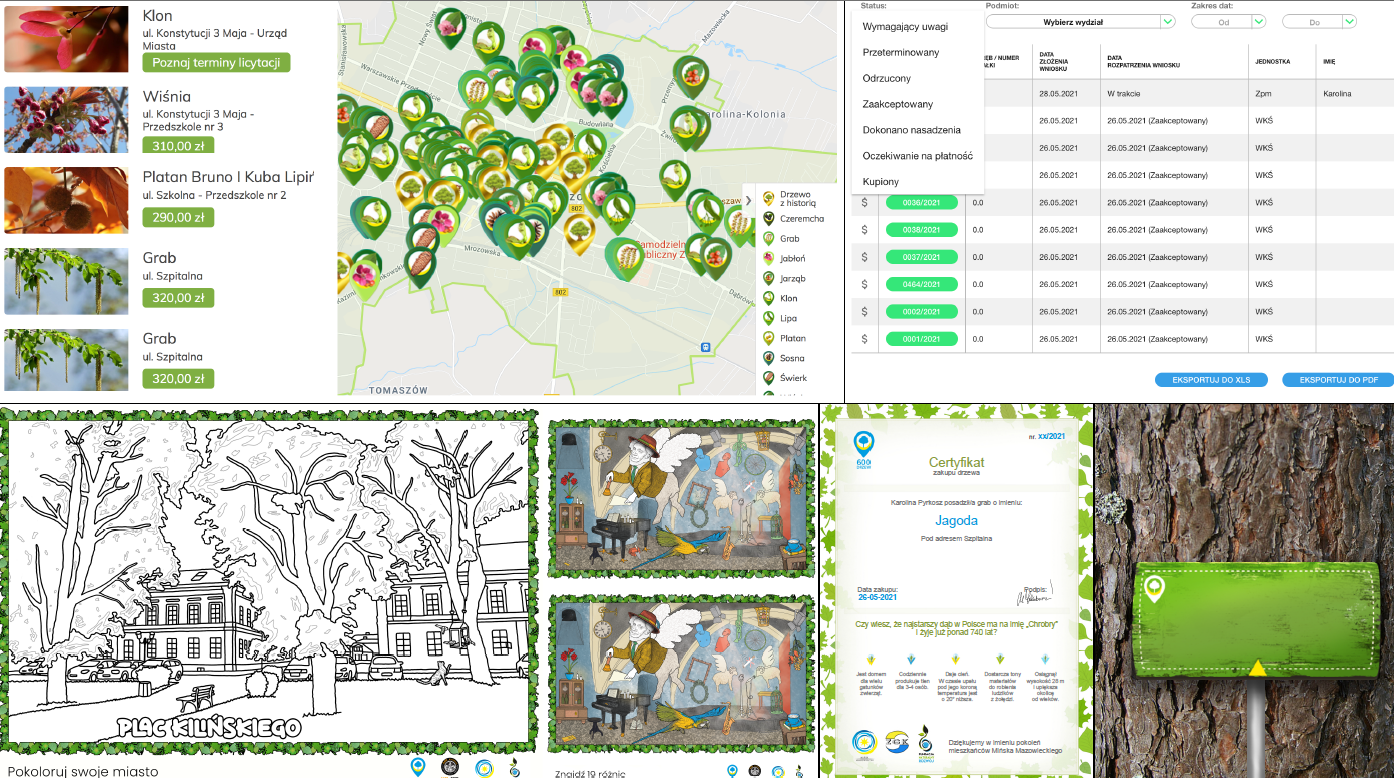Select Drzewo z historią legend icon
The height and width of the screenshot is (778, 1394).
pyautogui.click(x=768, y=198)
